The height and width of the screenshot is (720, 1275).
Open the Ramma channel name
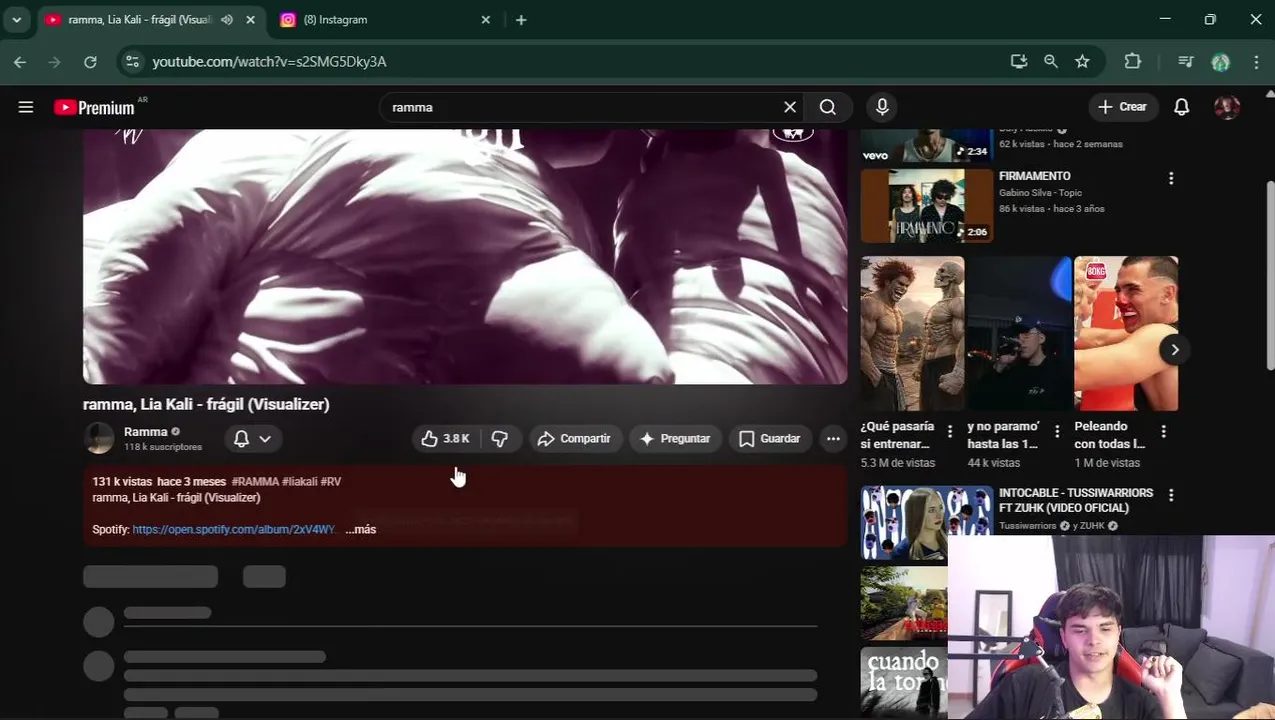click(x=146, y=432)
